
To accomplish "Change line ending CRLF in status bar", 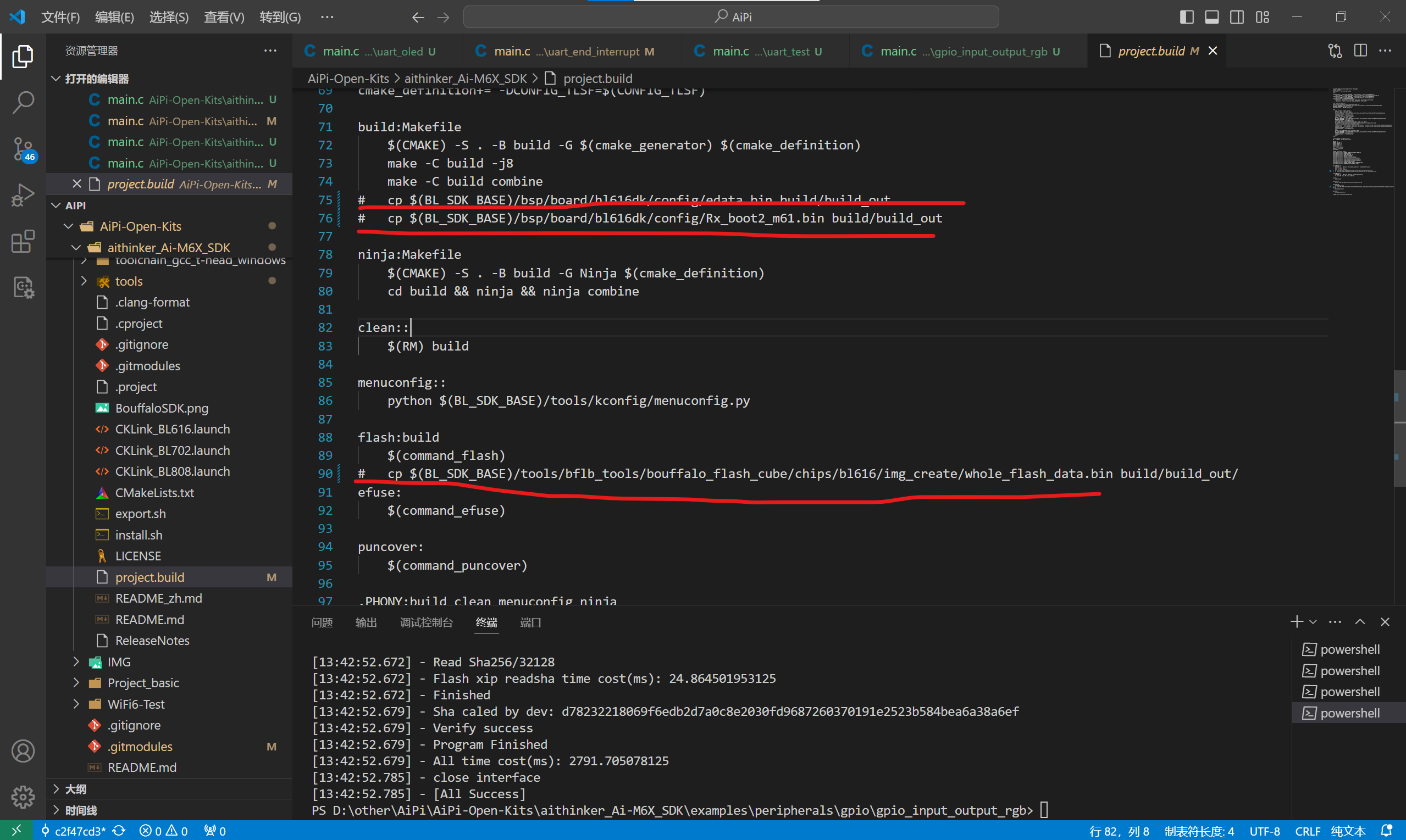I will 1308,831.
